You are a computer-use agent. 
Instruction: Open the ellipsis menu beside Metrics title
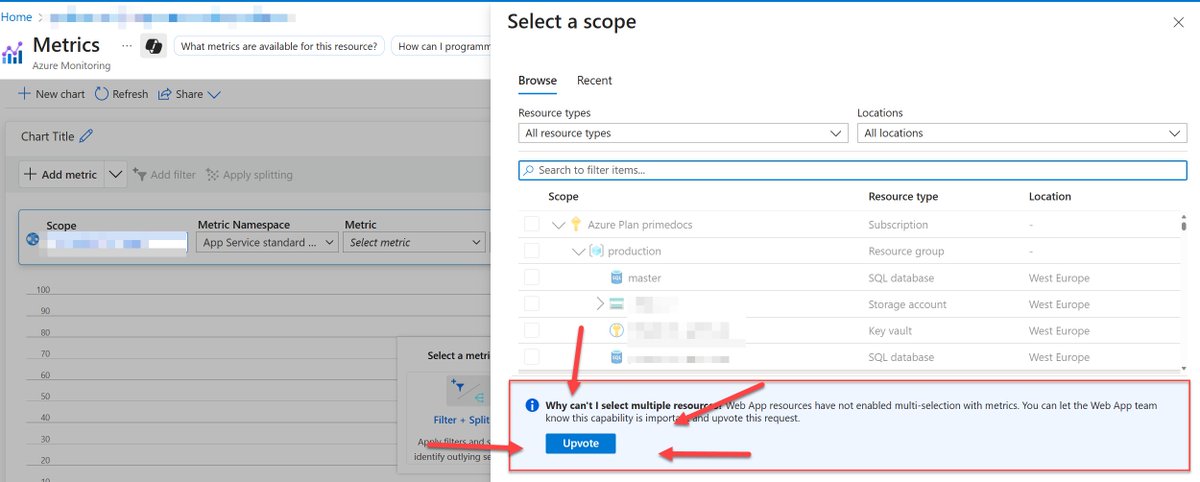[126, 46]
